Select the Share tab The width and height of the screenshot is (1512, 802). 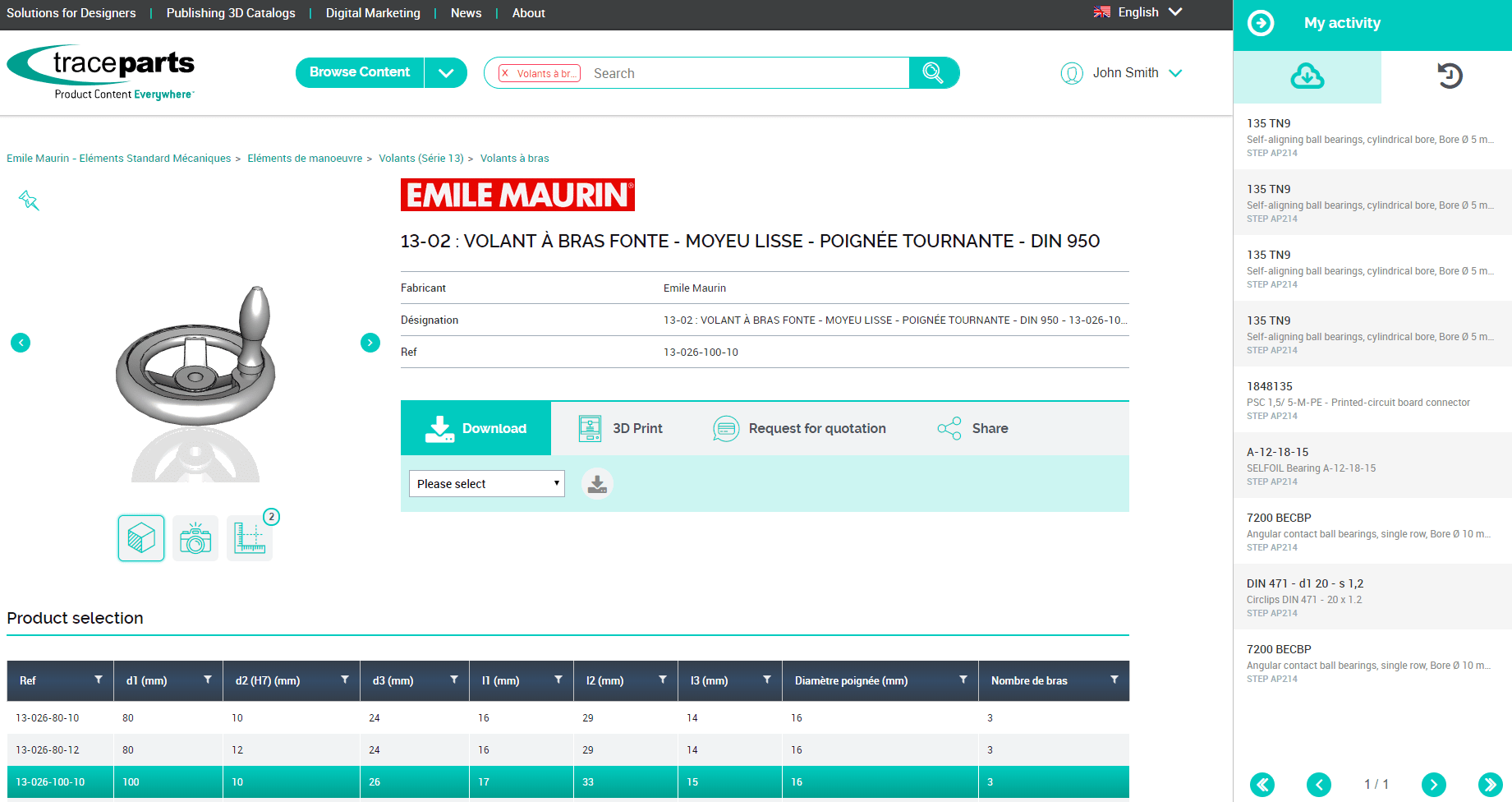point(973,428)
